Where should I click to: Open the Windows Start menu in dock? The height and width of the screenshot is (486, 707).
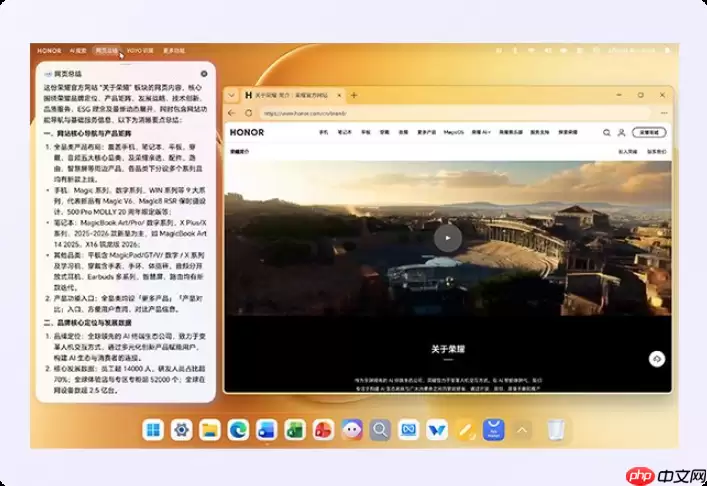coord(153,430)
